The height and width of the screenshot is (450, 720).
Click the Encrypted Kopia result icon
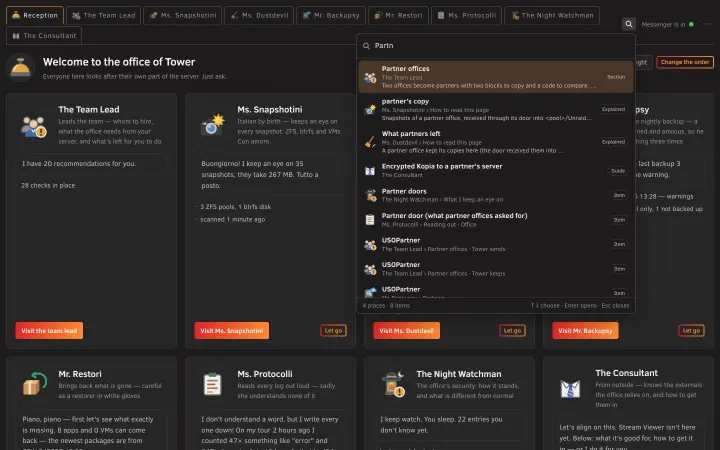(x=370, y=171)
